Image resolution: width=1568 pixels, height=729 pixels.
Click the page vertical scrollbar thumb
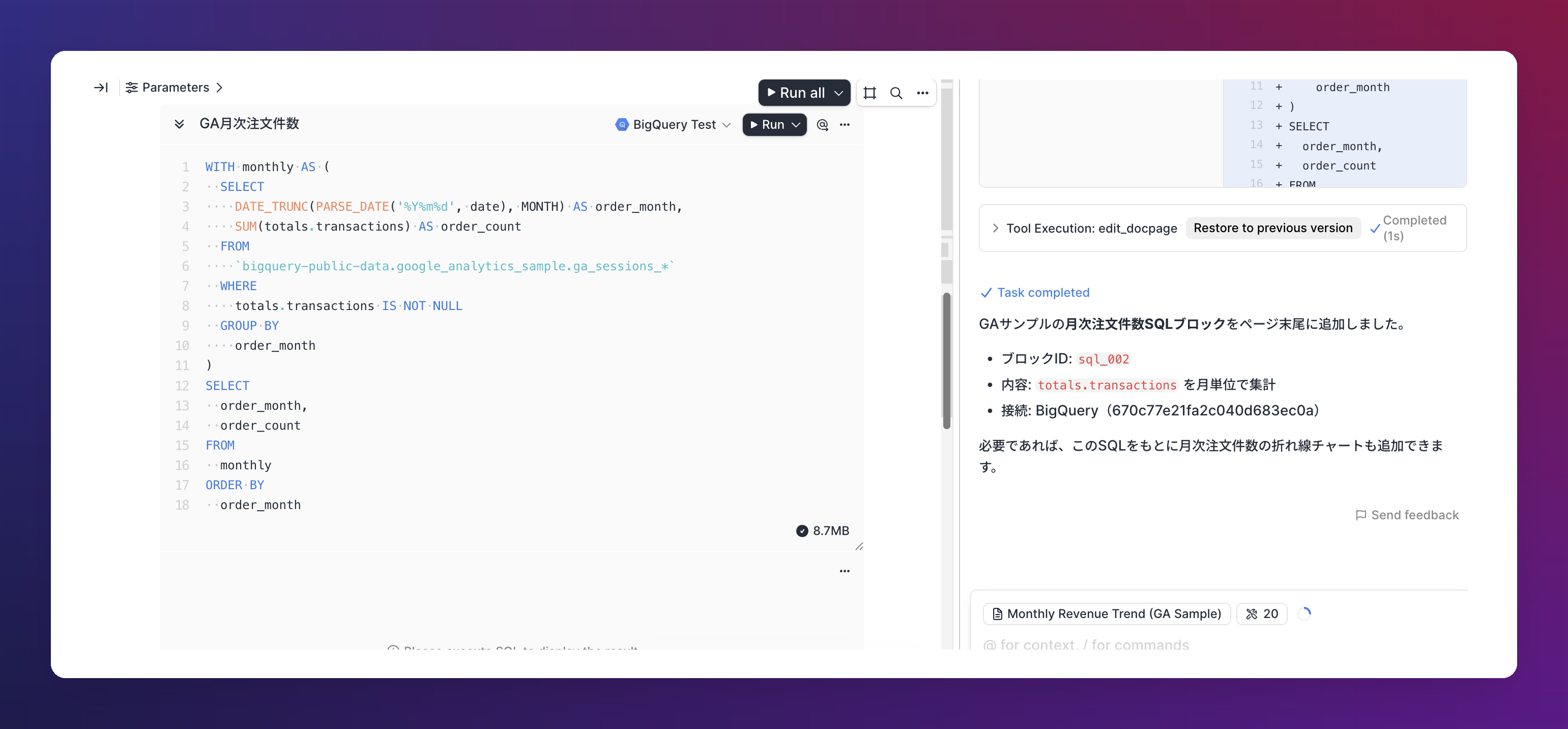[946, 360]
